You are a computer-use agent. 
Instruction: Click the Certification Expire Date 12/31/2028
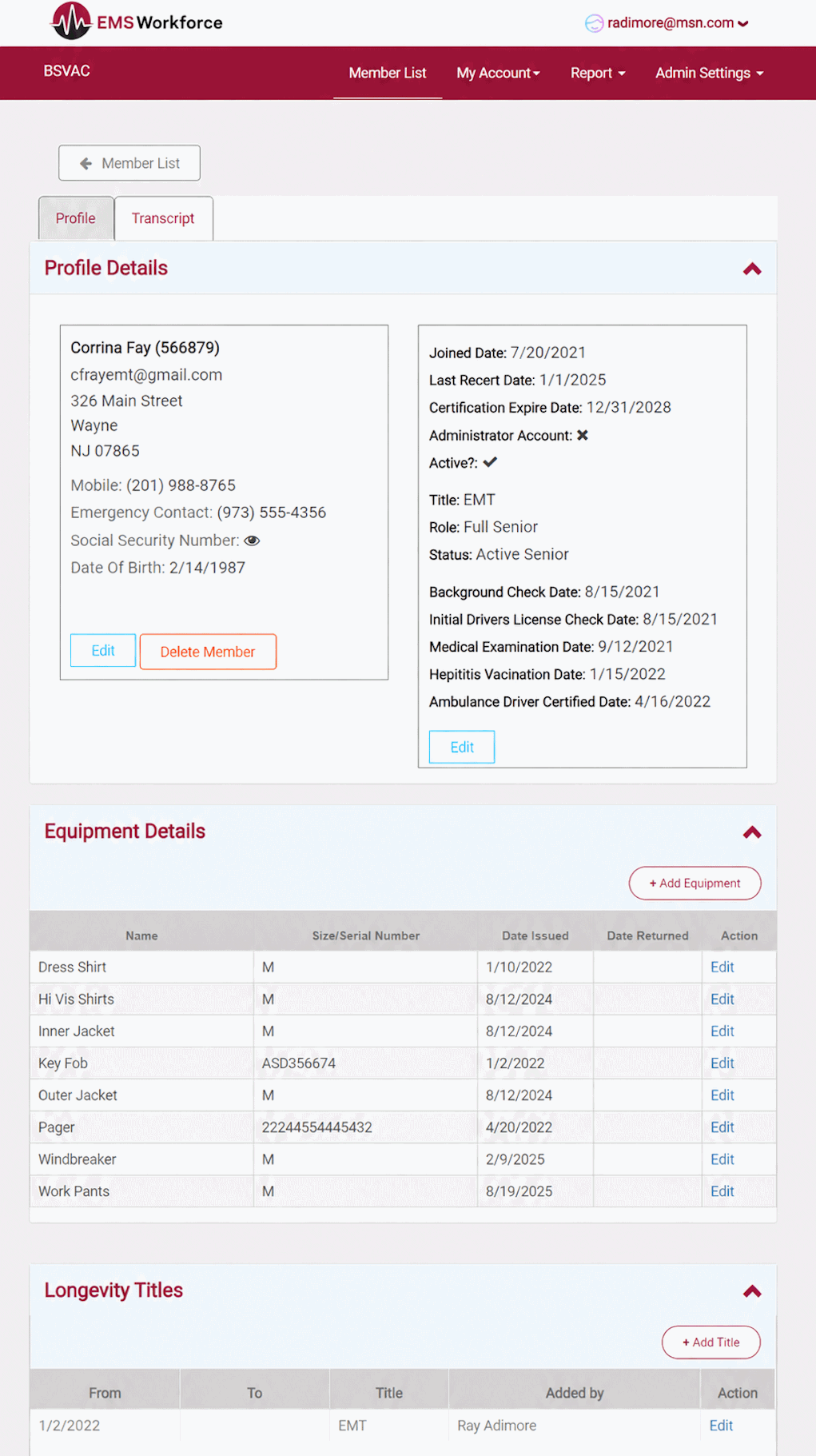point(629,408)
